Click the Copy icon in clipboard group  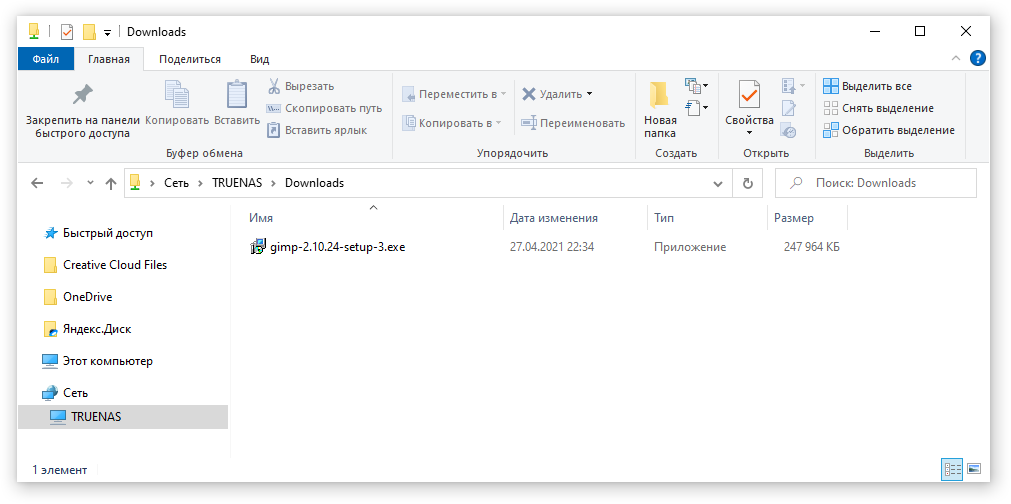(x=177, y=95)
